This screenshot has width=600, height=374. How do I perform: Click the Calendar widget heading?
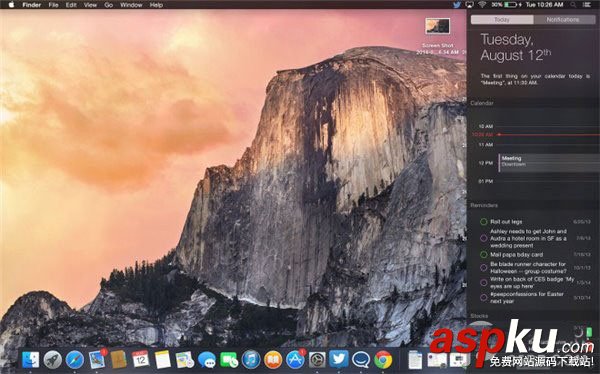coord(482,103)
